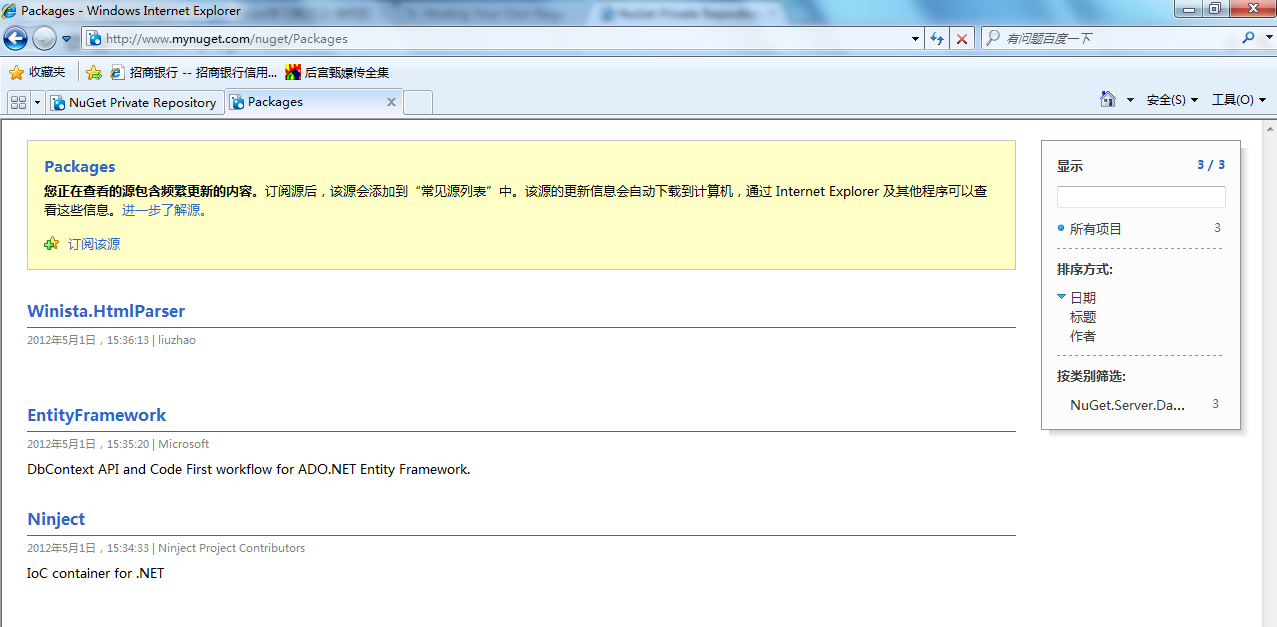Click the Packages feed title link
1277x627 pixels.
coord(80,167)
